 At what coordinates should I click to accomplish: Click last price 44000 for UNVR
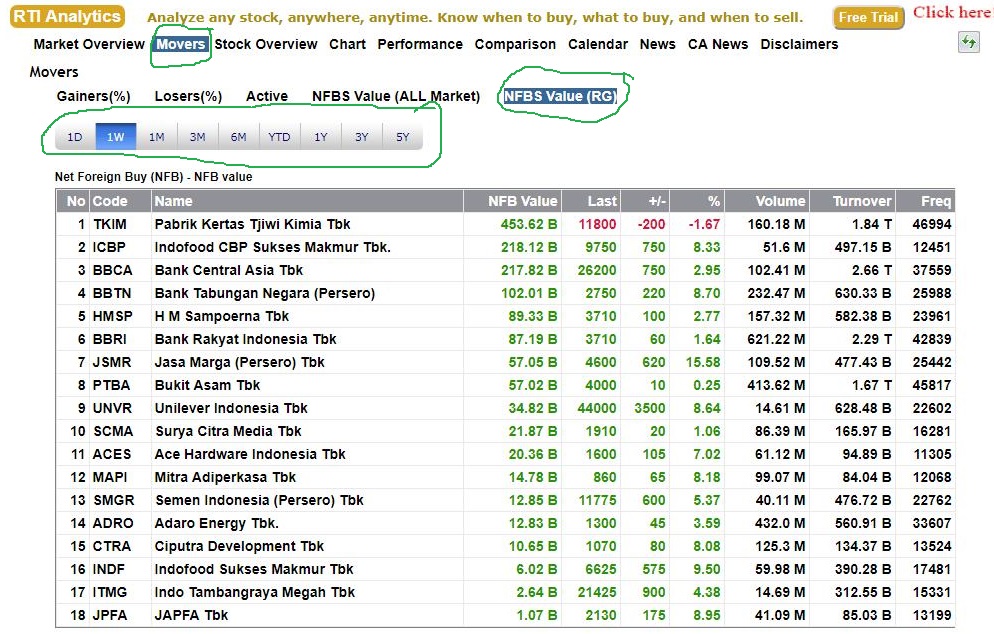597,408
